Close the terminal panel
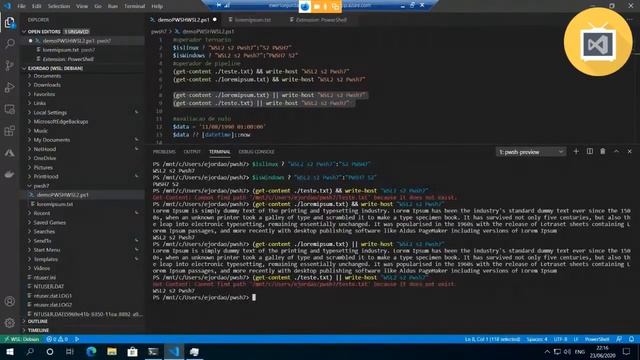This screenshot has height=360, width=640. [629, 151]
